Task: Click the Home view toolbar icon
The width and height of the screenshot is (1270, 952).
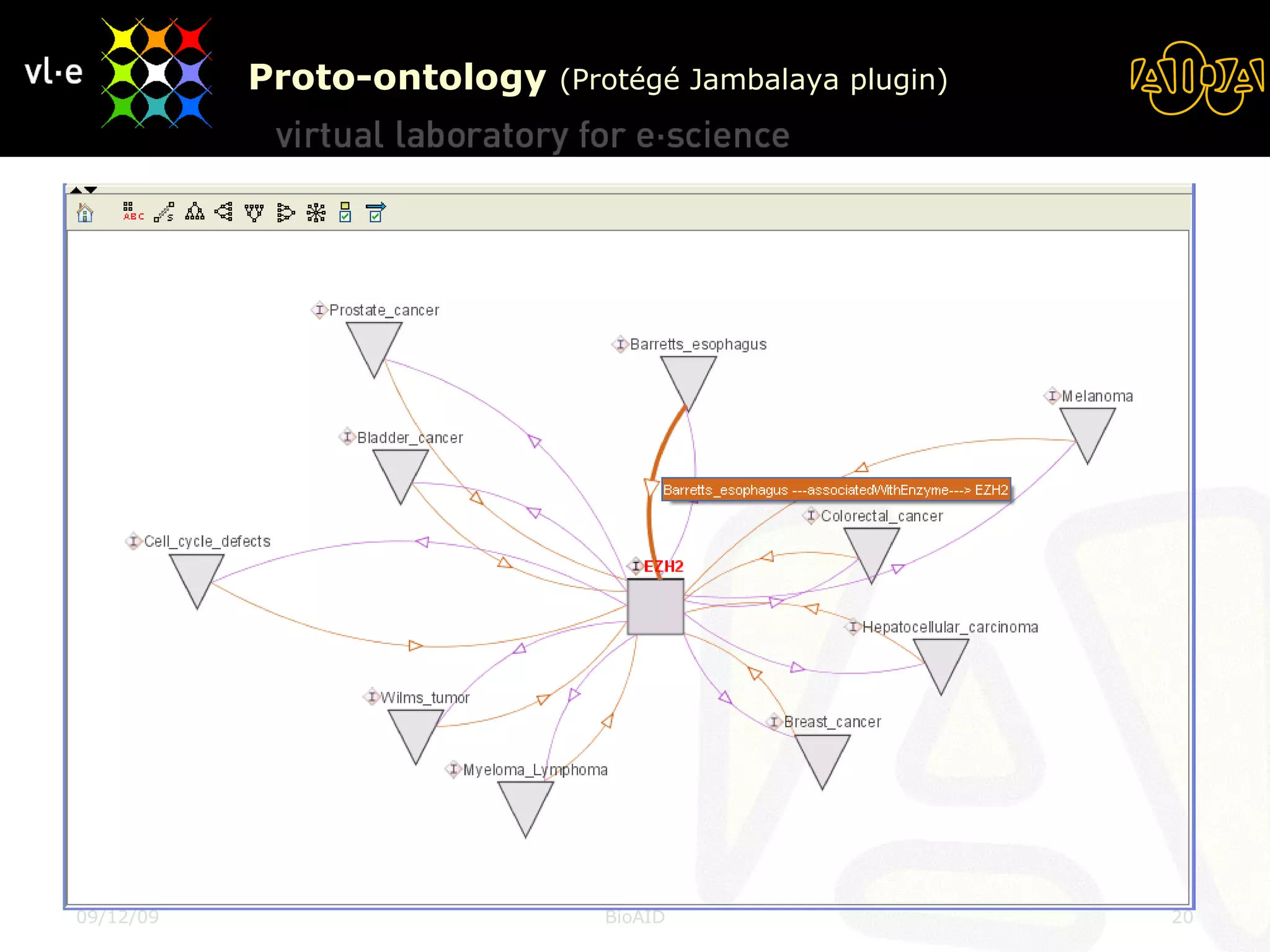Action: (x=85, y=213)
